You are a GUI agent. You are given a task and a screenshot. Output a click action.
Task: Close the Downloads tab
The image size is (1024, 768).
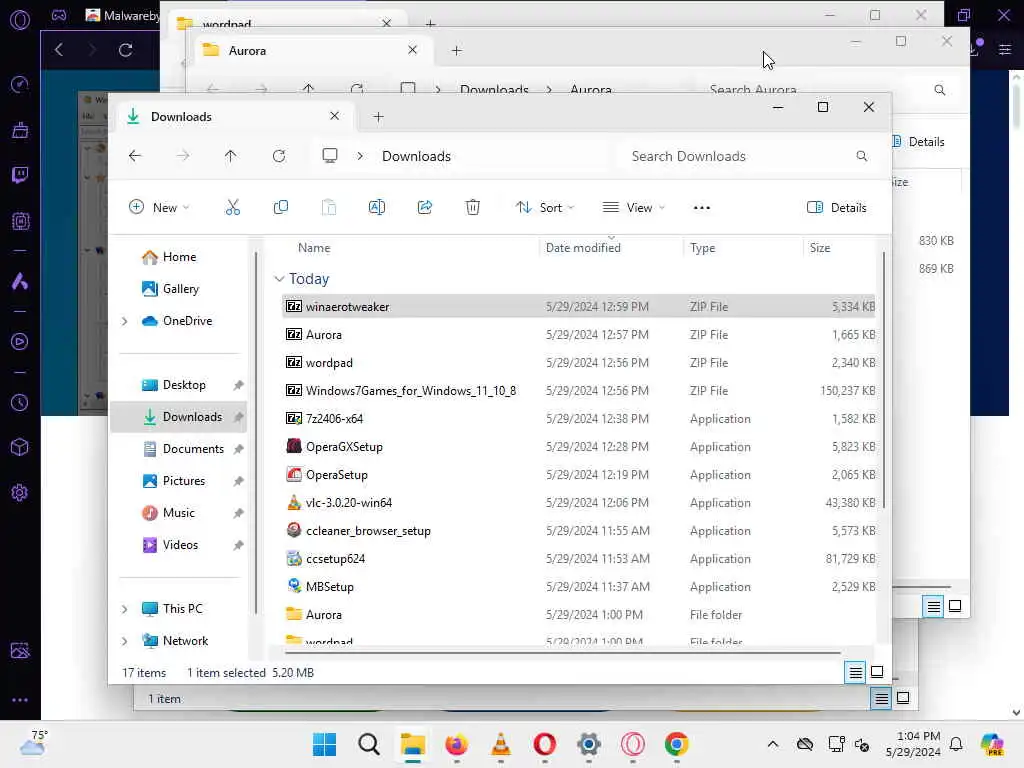coord(334,116)
